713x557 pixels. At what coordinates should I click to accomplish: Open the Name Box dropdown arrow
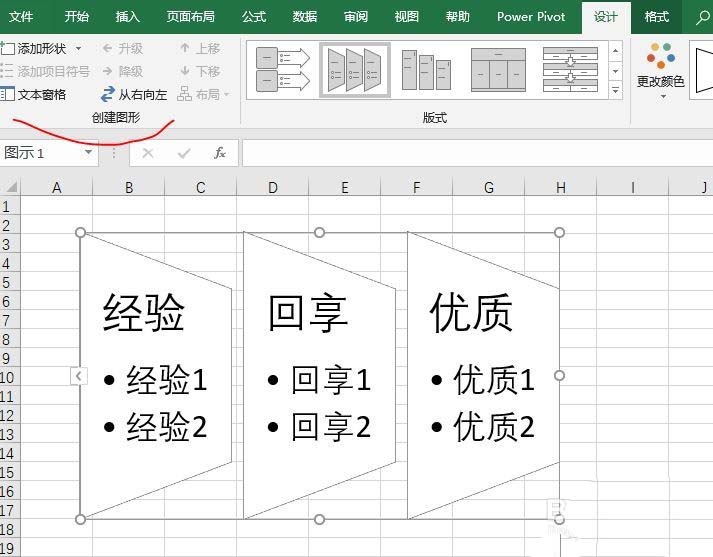(89, 152)
